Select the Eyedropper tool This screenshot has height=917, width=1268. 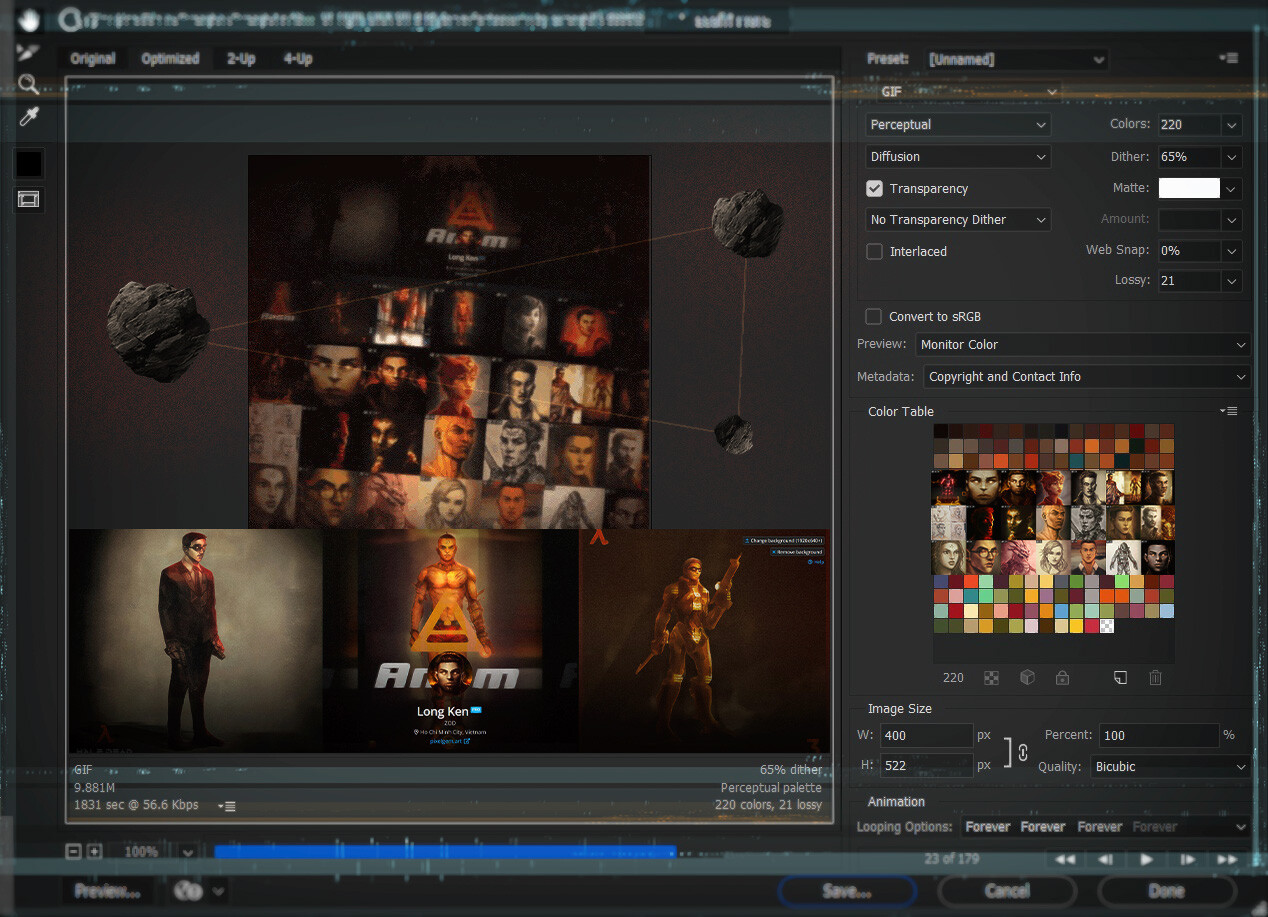coord(28,118)
